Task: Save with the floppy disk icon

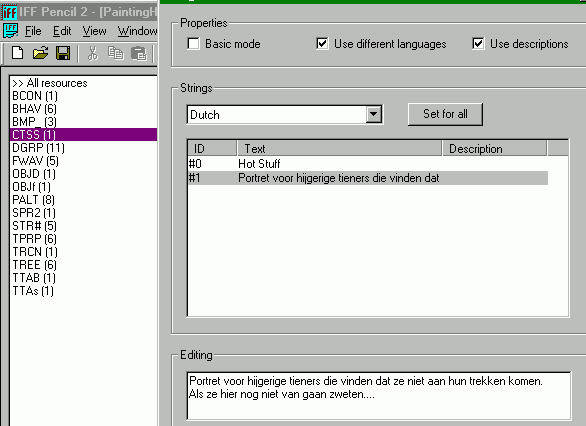Action: coord(63,53)
